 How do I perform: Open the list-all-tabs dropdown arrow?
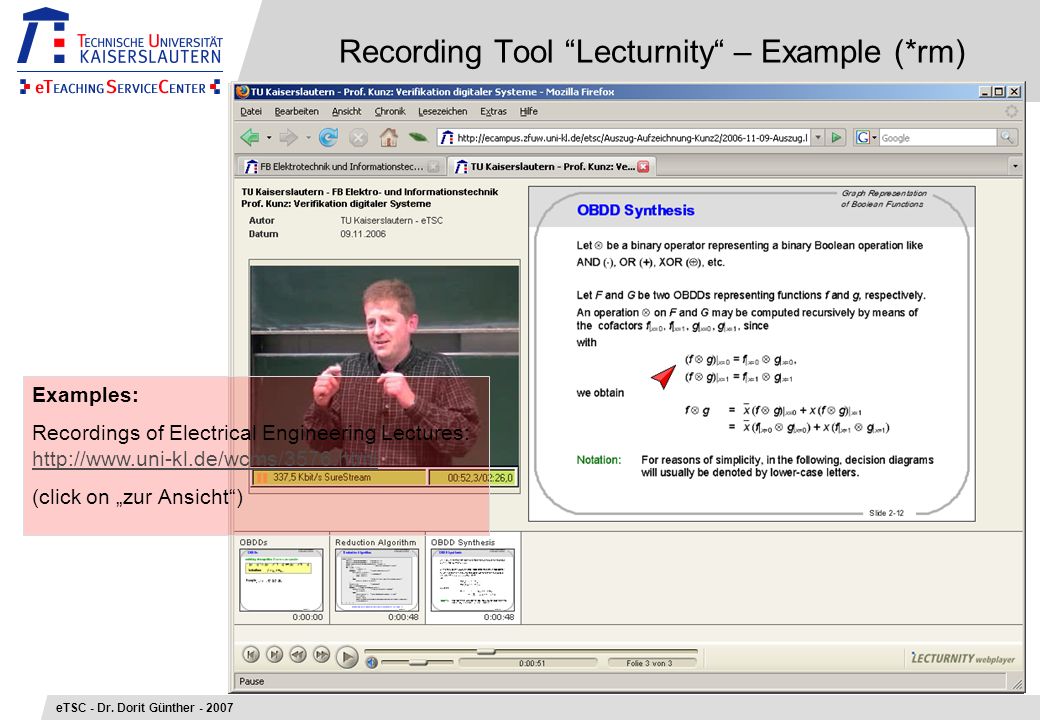[x=1015, y=166]
